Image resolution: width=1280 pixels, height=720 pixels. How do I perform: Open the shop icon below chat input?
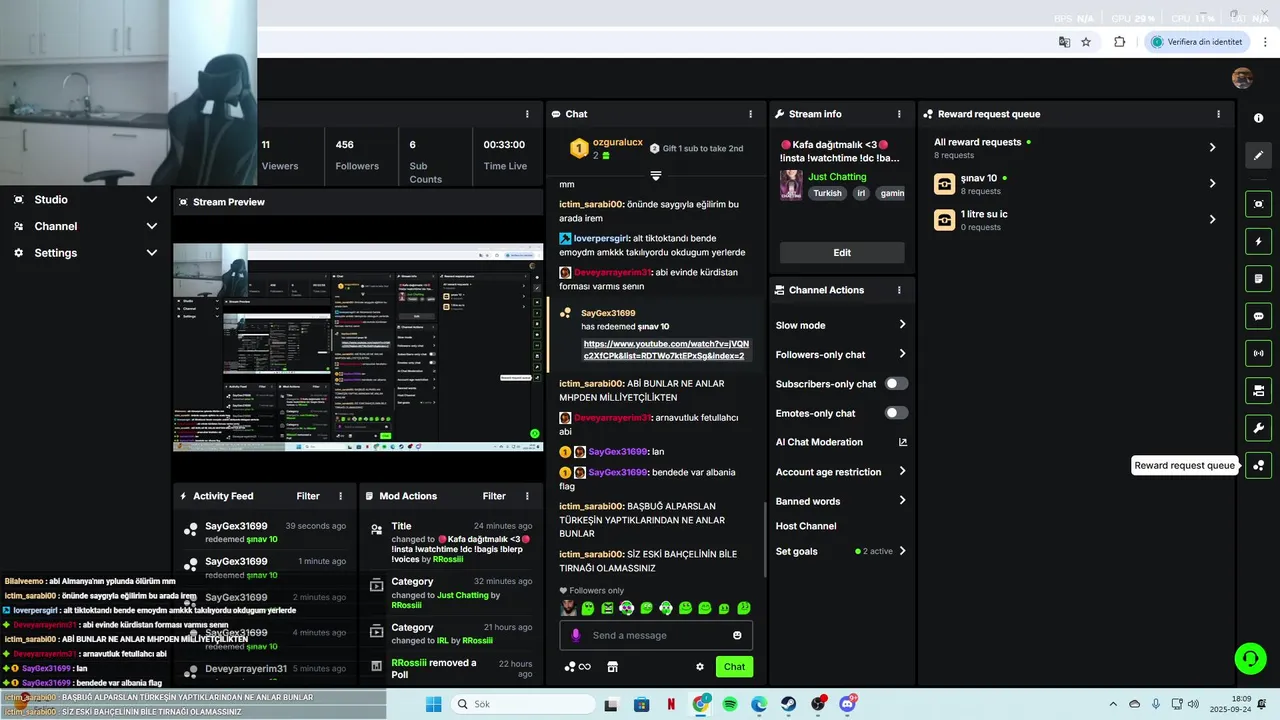[612, 667]
